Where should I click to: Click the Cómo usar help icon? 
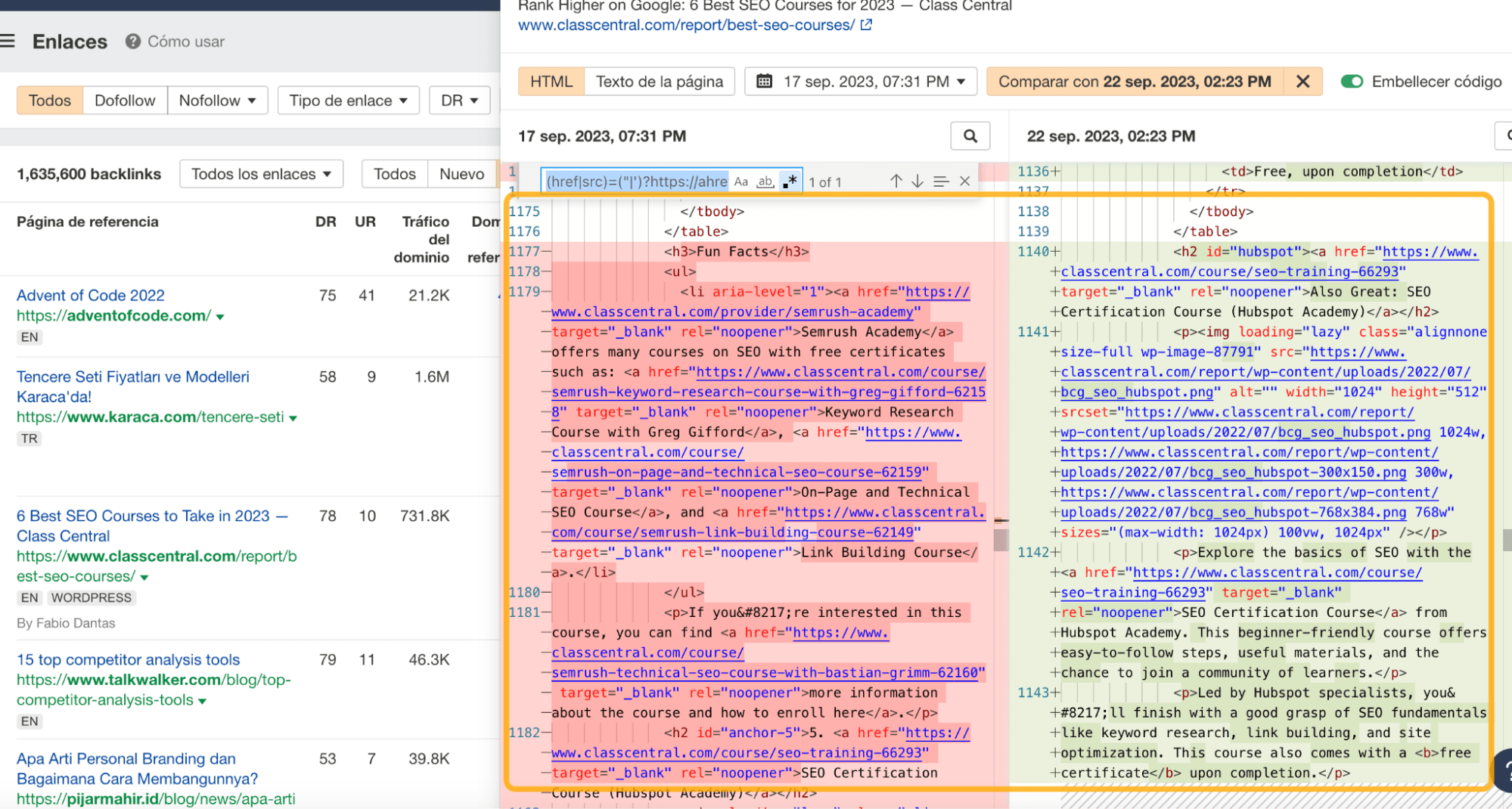click(133, 42)
